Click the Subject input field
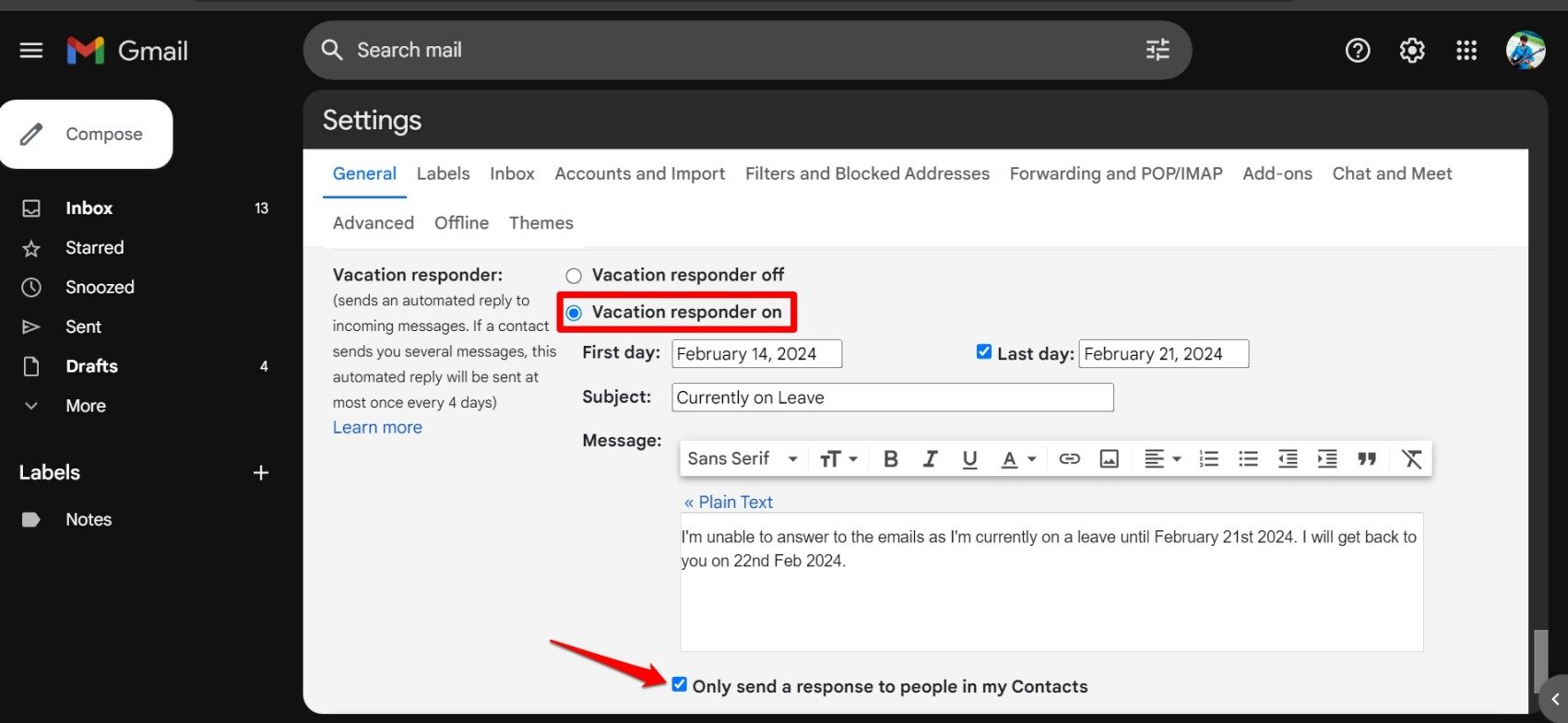This screenshot has height=723, width=1568. click(x=893, y=397)
